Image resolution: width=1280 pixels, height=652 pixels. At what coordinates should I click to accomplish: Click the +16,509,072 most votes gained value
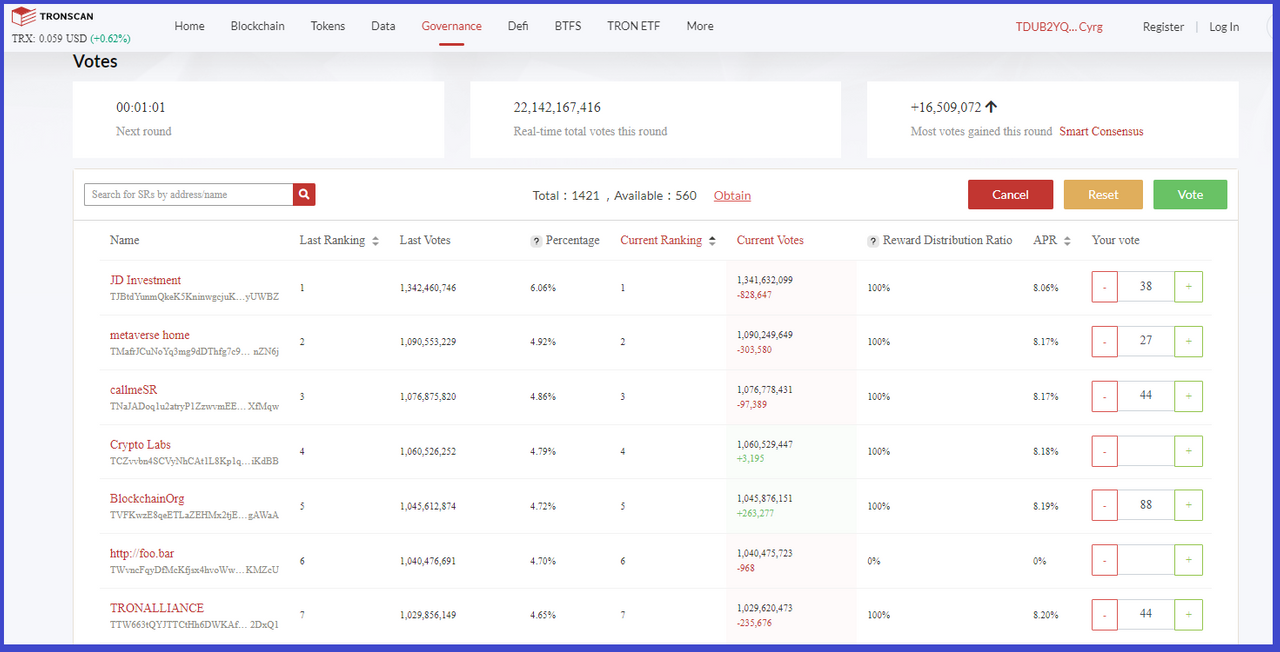(946, 107)
